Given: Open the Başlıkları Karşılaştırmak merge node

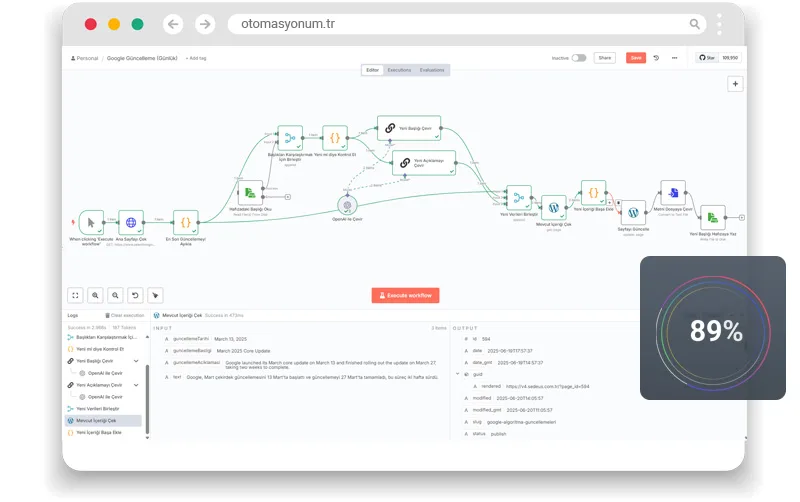Looking at the screenshot, I should pos(290,138).
